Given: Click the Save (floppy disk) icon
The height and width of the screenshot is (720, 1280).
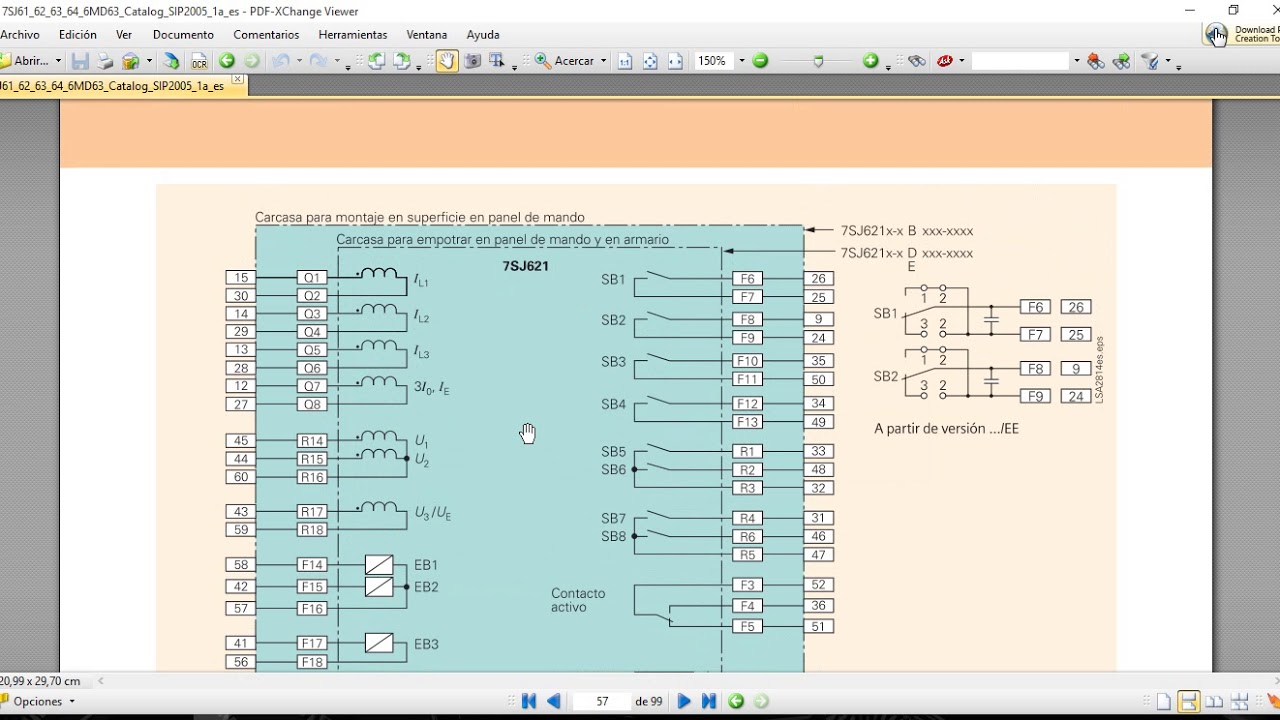Looking at the screenshot, I should pyautogui.click(x=81, y=61).
